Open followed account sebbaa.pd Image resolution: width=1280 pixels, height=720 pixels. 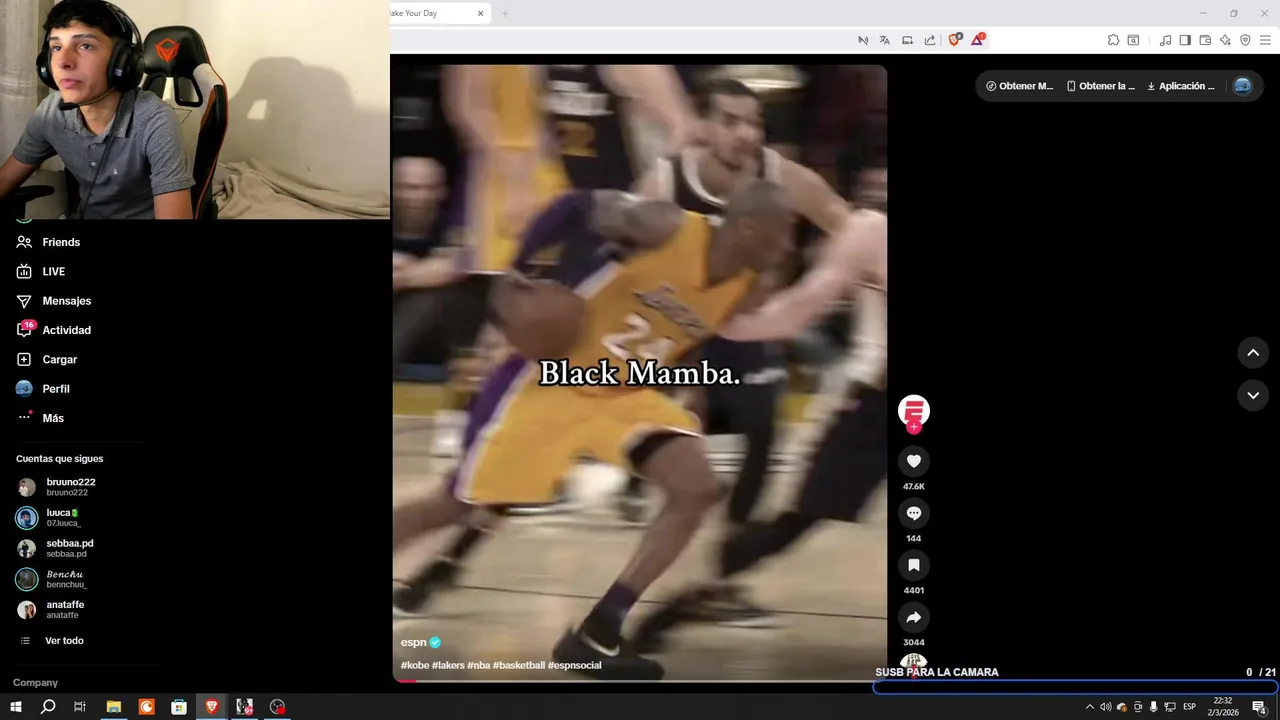click(x=56, y=548)
